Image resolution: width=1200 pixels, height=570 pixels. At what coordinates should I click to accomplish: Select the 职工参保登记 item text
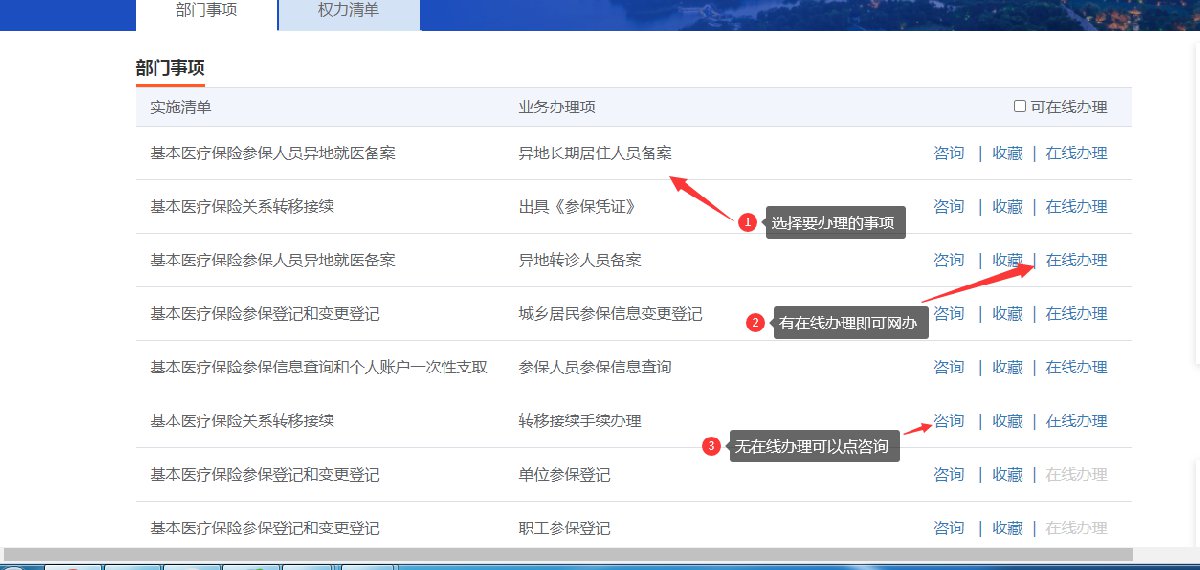click(564, 528)
